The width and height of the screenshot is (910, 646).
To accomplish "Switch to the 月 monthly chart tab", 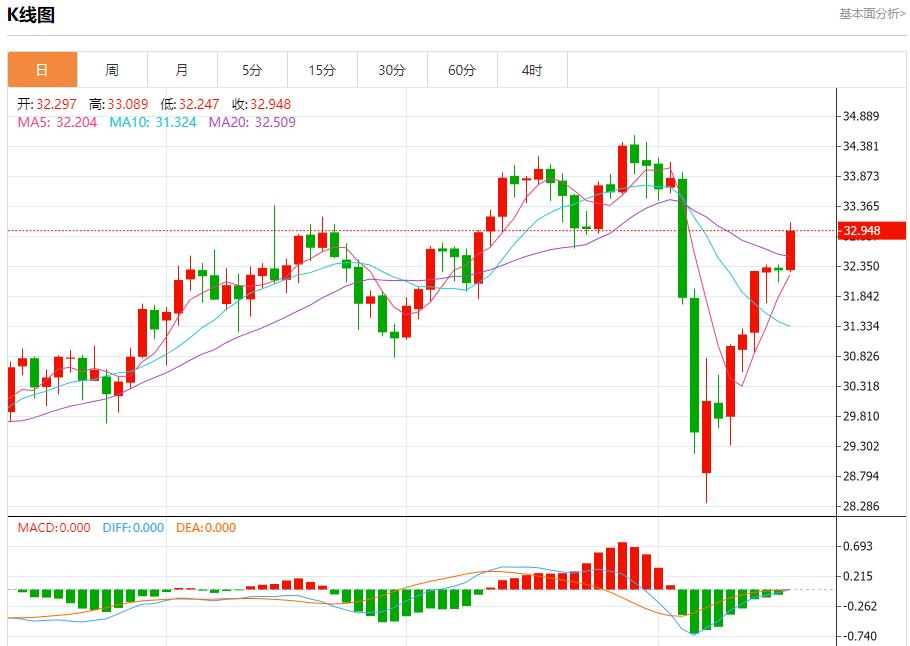I will pos(182,70).
